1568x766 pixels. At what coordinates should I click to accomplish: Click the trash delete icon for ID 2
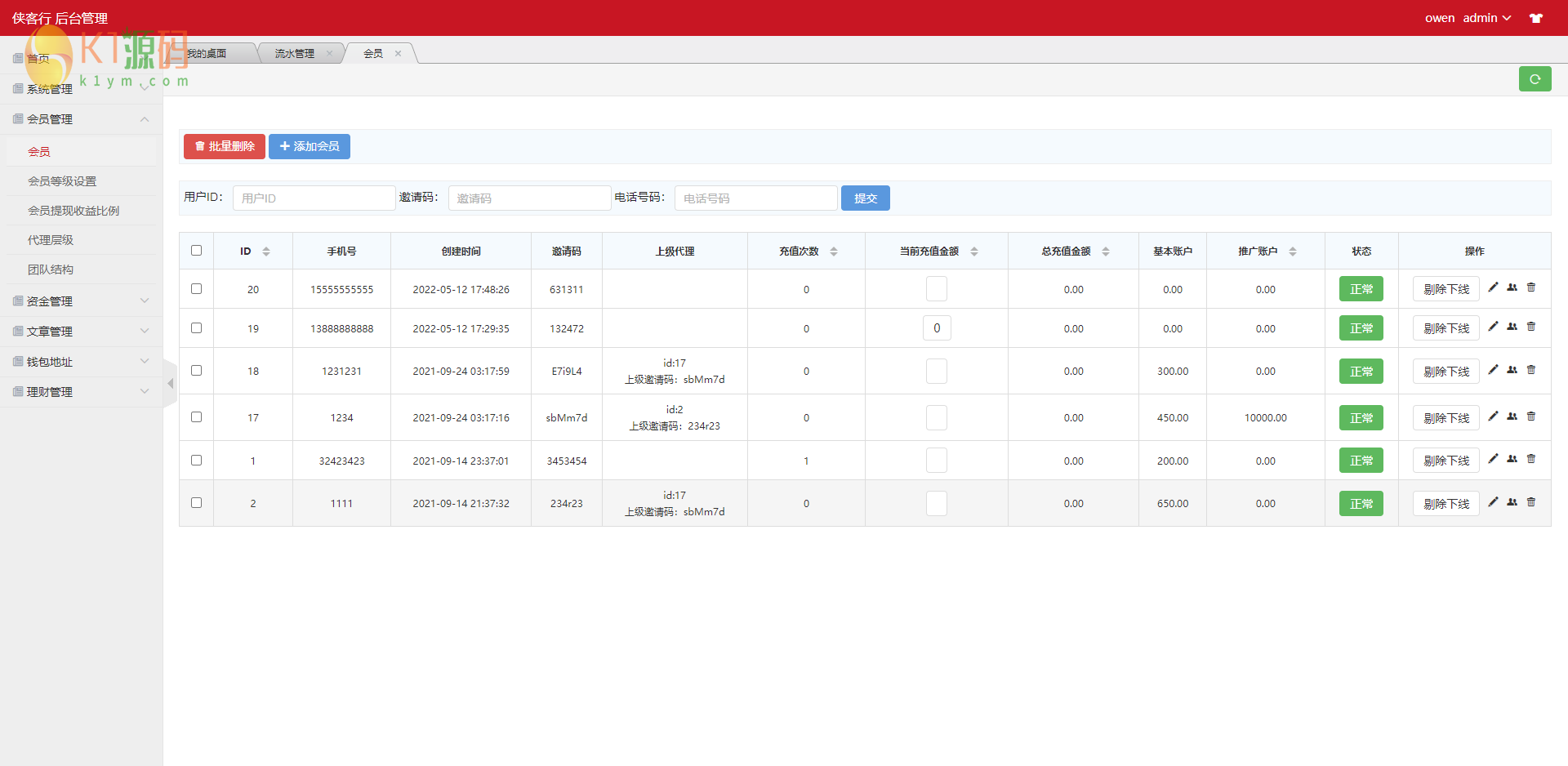coord(1531,502)
